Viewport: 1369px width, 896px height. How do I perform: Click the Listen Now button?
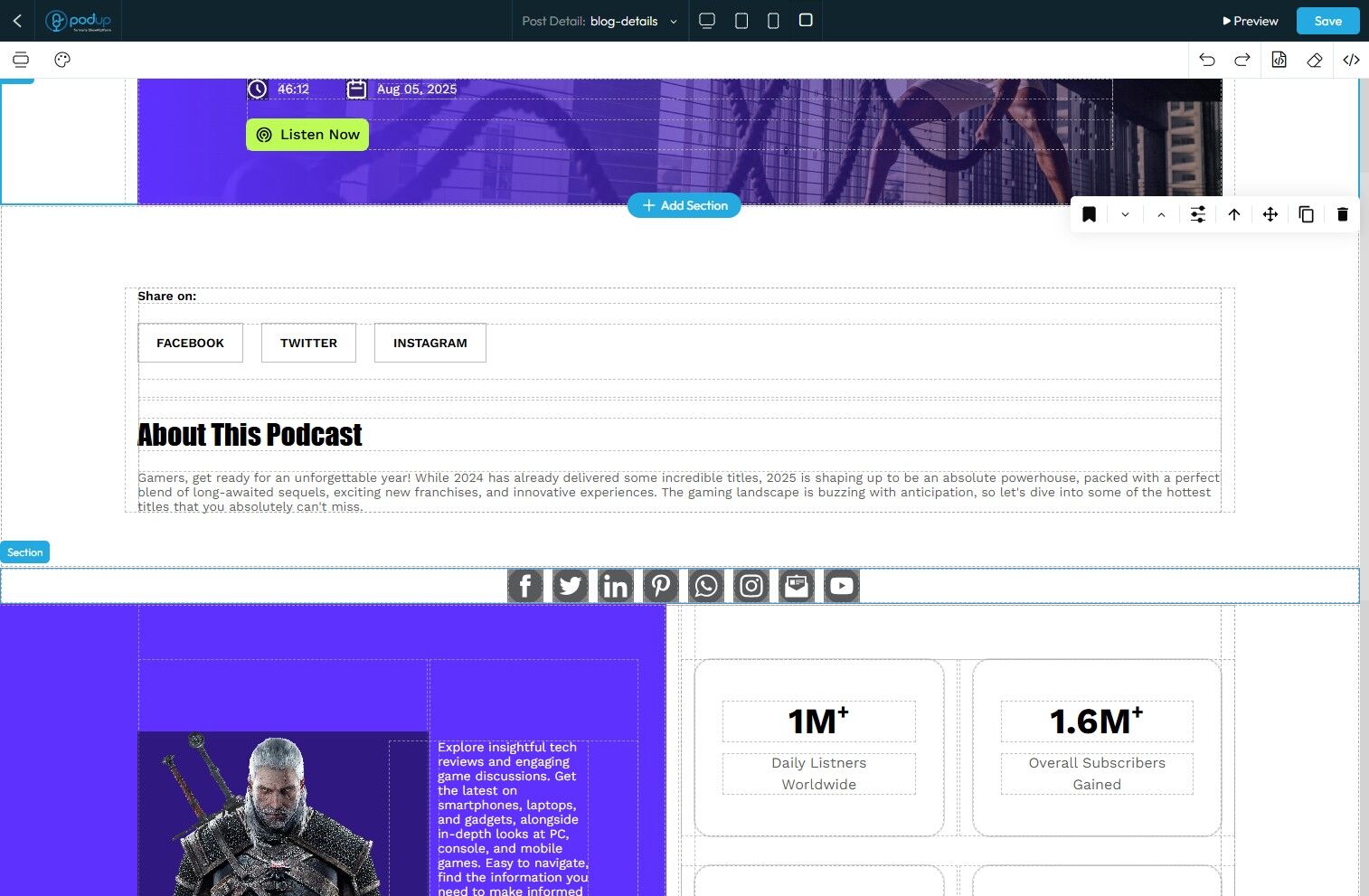[x=307, y=135]
